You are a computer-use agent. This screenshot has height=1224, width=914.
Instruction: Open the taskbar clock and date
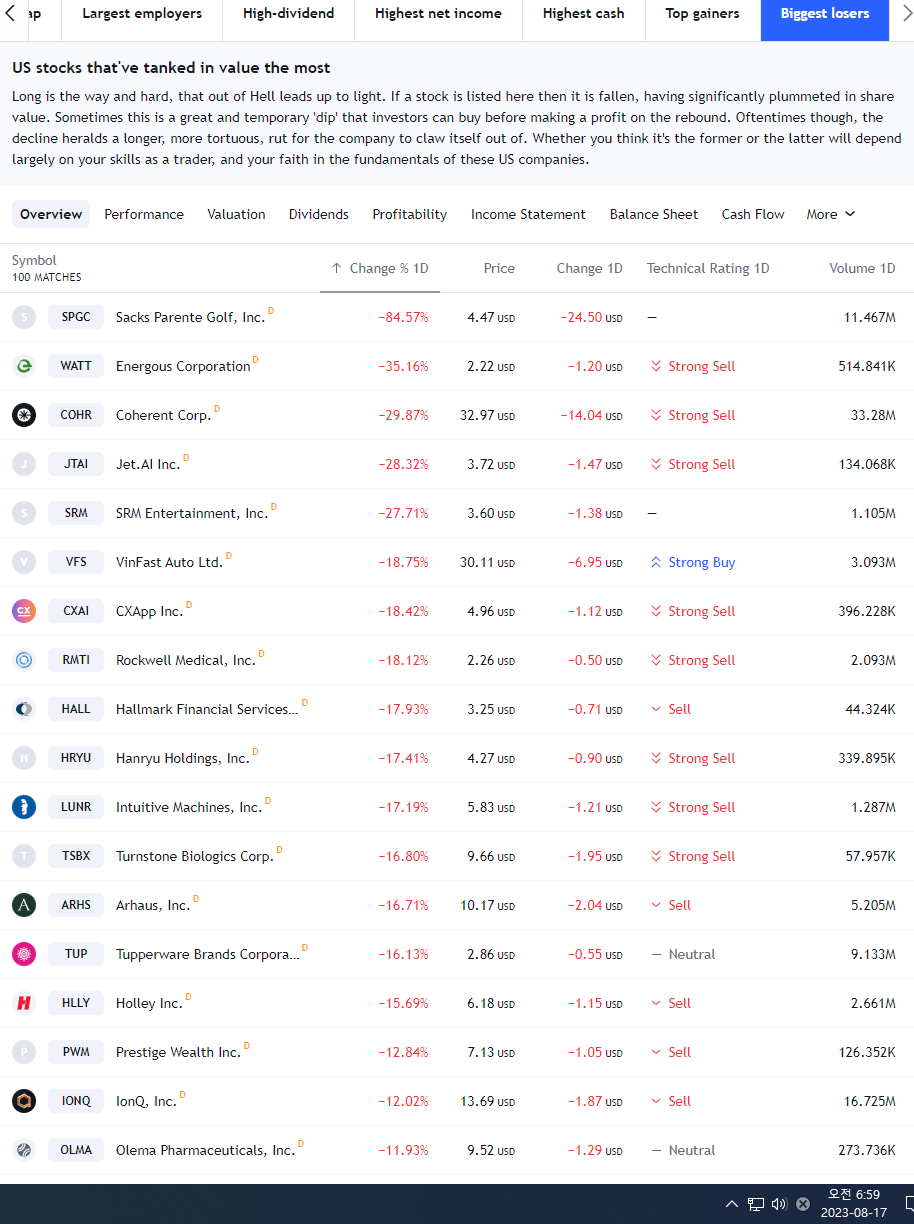[853, 1204]
